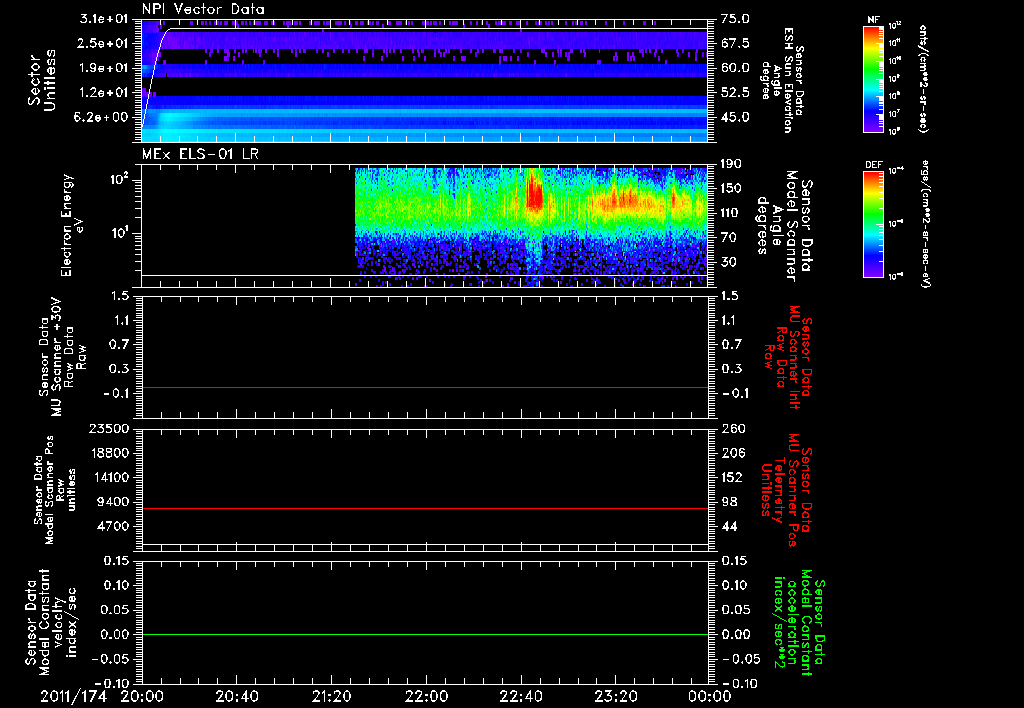Image resolution: width=1024 pixels, height=708 pixels.
Task: Click the 22:00 time axis label
Action: click(426, 697)
